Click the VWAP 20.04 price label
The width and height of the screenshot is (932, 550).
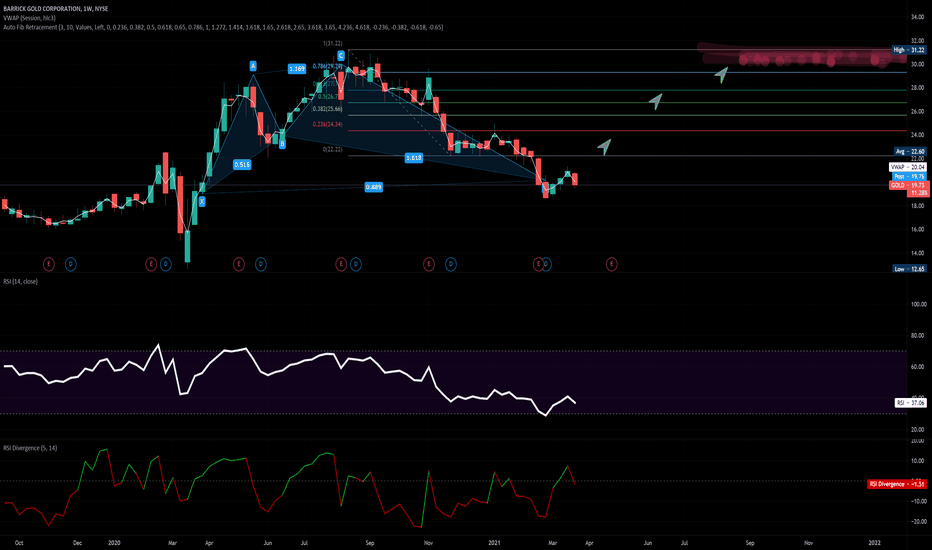[x=908, y=167]
